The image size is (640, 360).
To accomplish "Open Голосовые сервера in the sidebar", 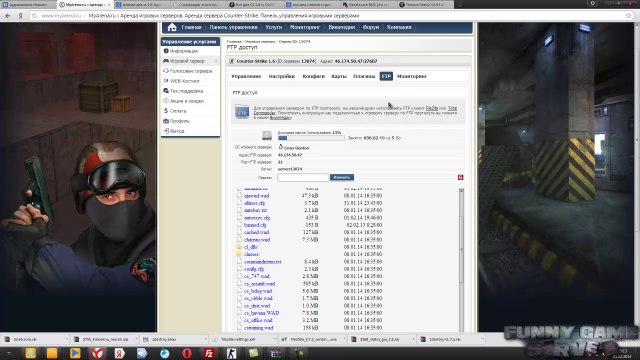I will coord(191,71).
